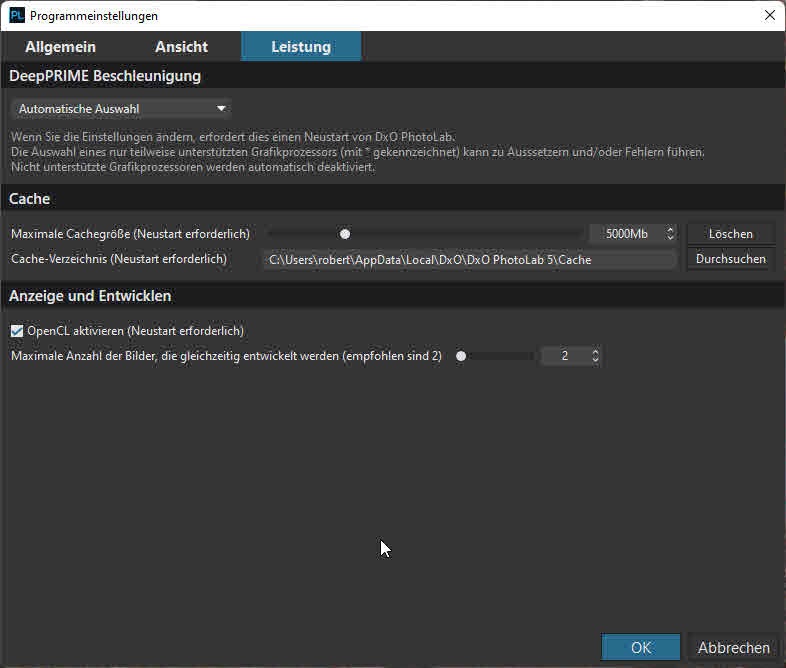Confirm settings with the OK button
Screen dimensions: 786x668
pos(641,648)
